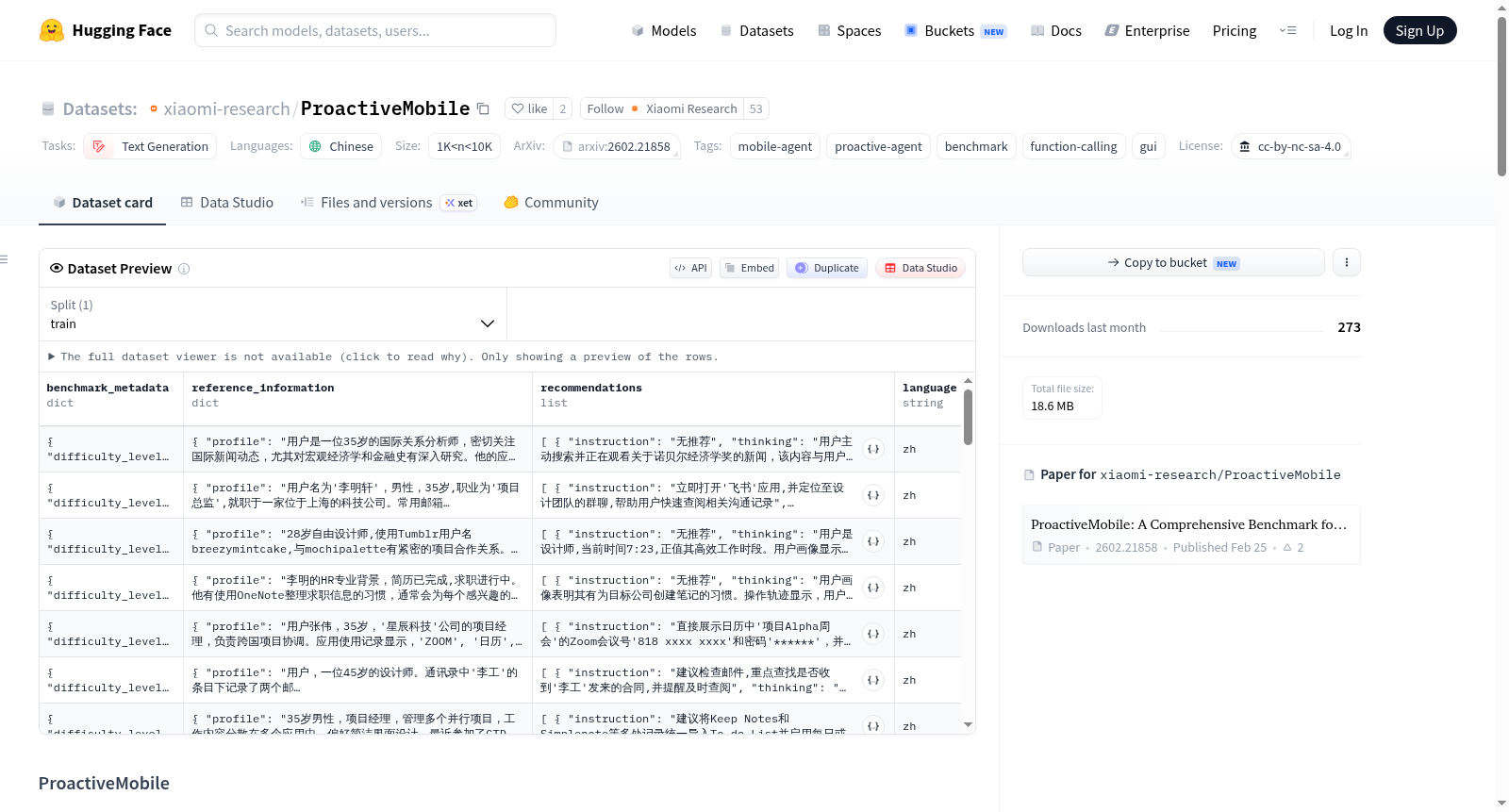Open the Enterprise page
This screenshot has width=1509, height=812.
pyautogui.click(x=1147, y=30)
